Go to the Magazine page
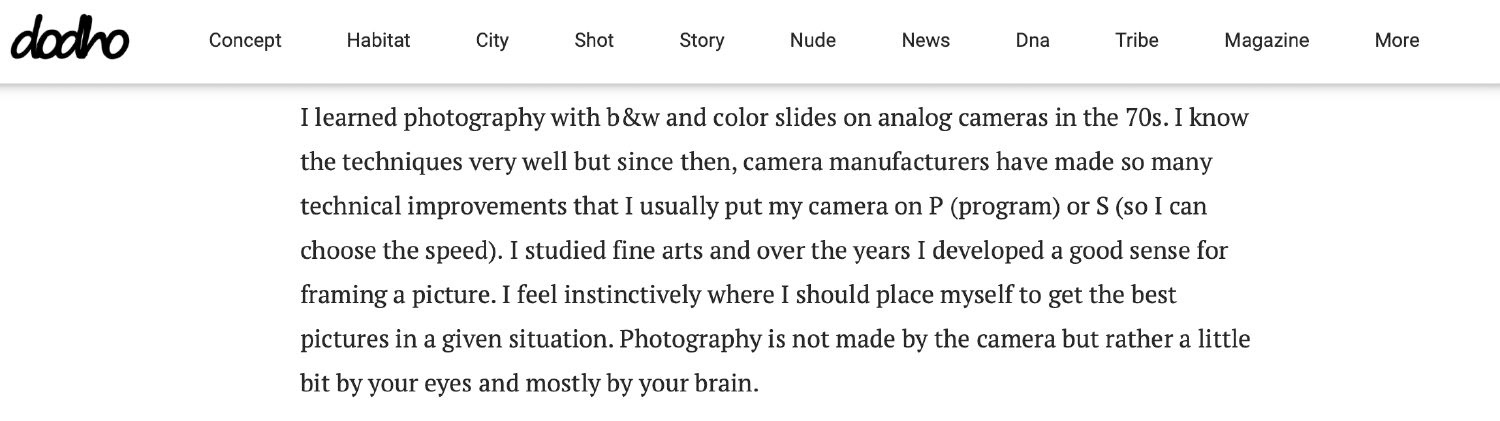 pos(1266,41)
